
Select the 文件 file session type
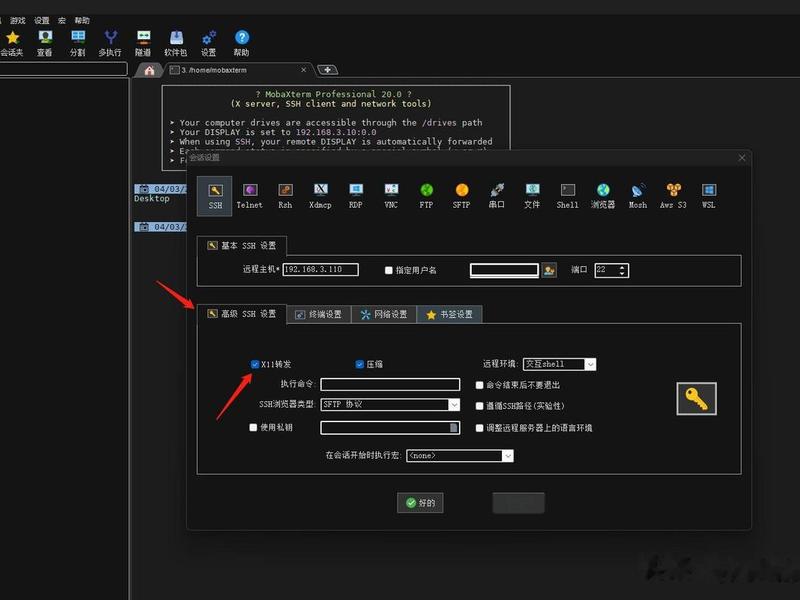pyautogui.click(x=532, y=196)
